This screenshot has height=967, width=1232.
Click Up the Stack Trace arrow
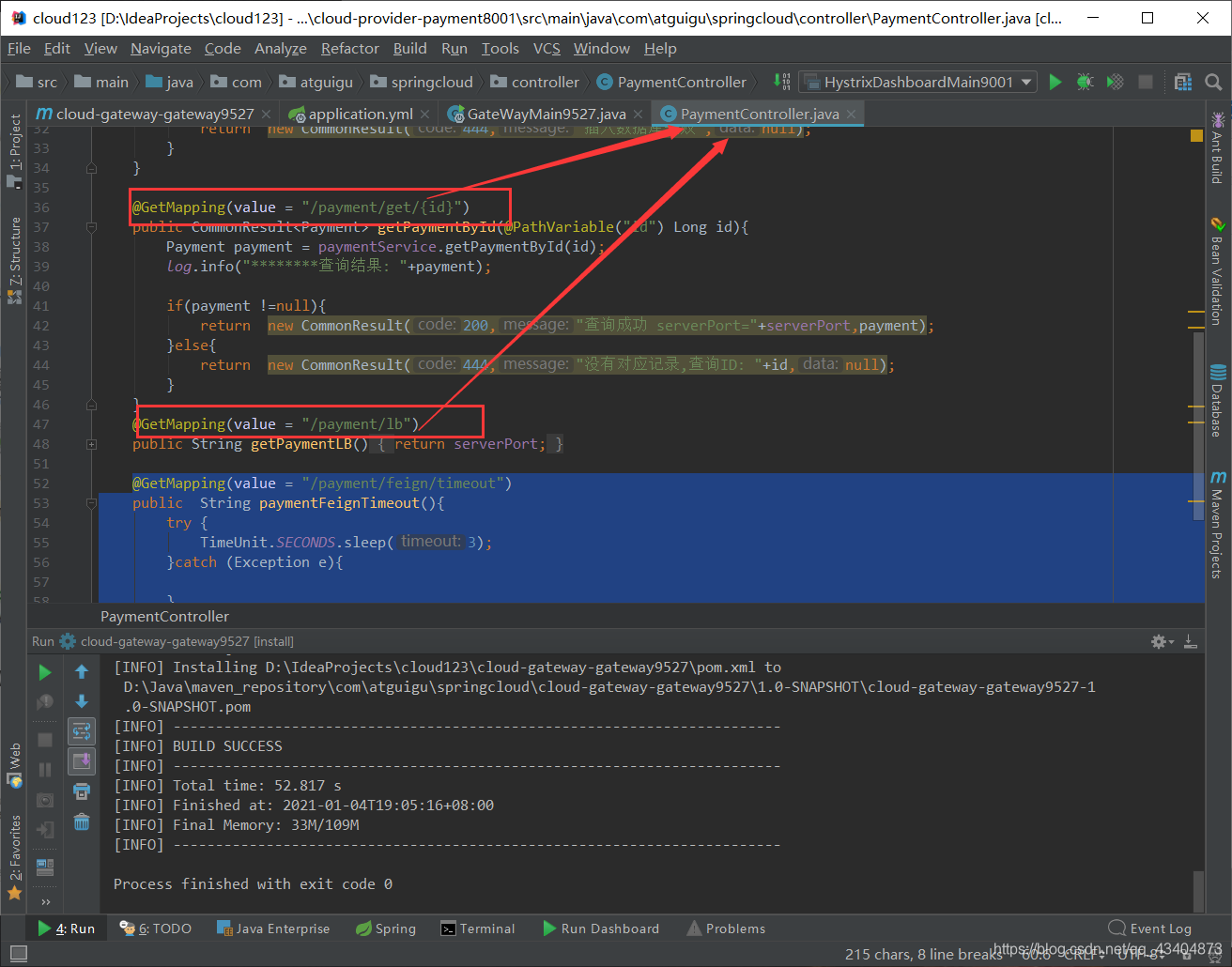pos(82,671)
